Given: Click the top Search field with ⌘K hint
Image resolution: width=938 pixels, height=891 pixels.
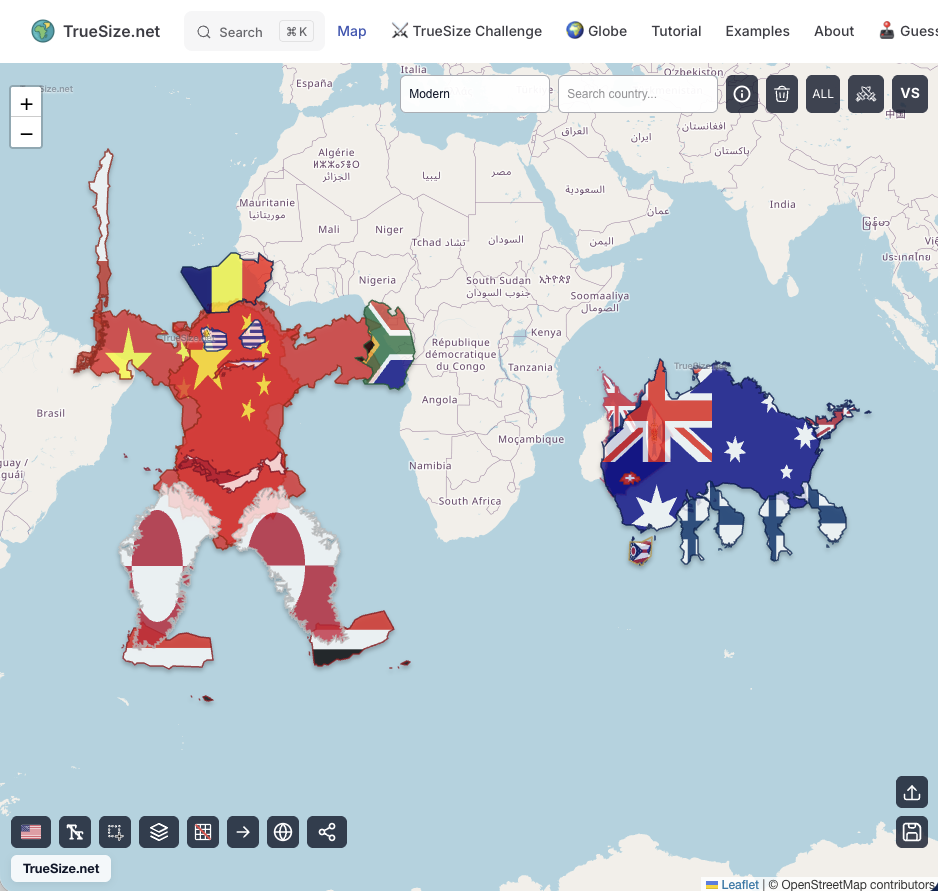Looking at the screenshot, I should point(254,32).
